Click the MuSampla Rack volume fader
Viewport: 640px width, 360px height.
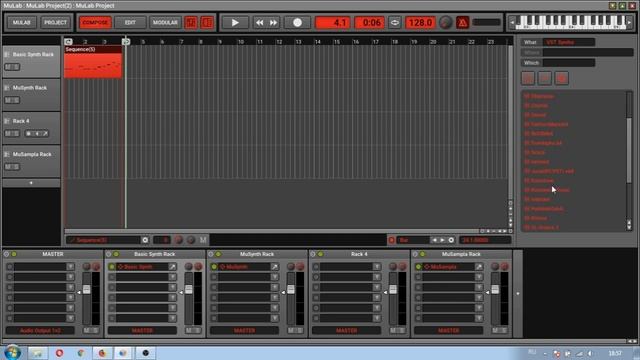coord(495,289)
